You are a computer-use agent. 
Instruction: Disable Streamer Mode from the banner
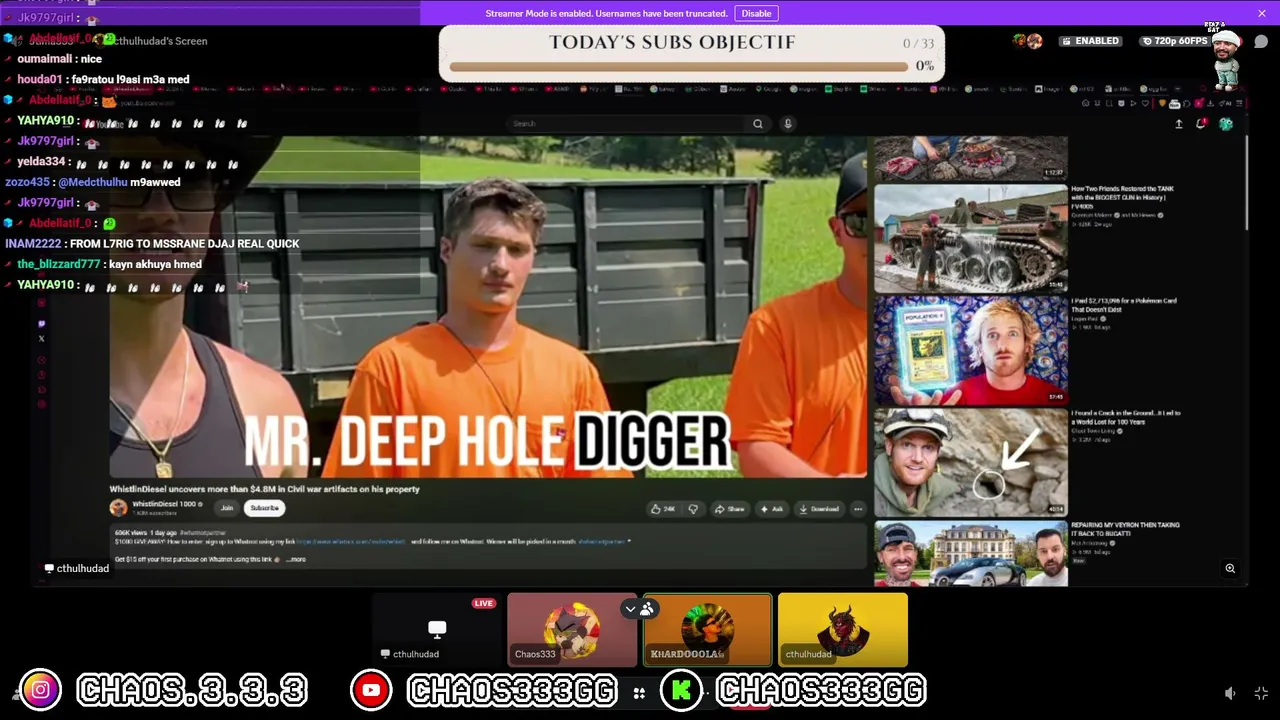[756, 13]
